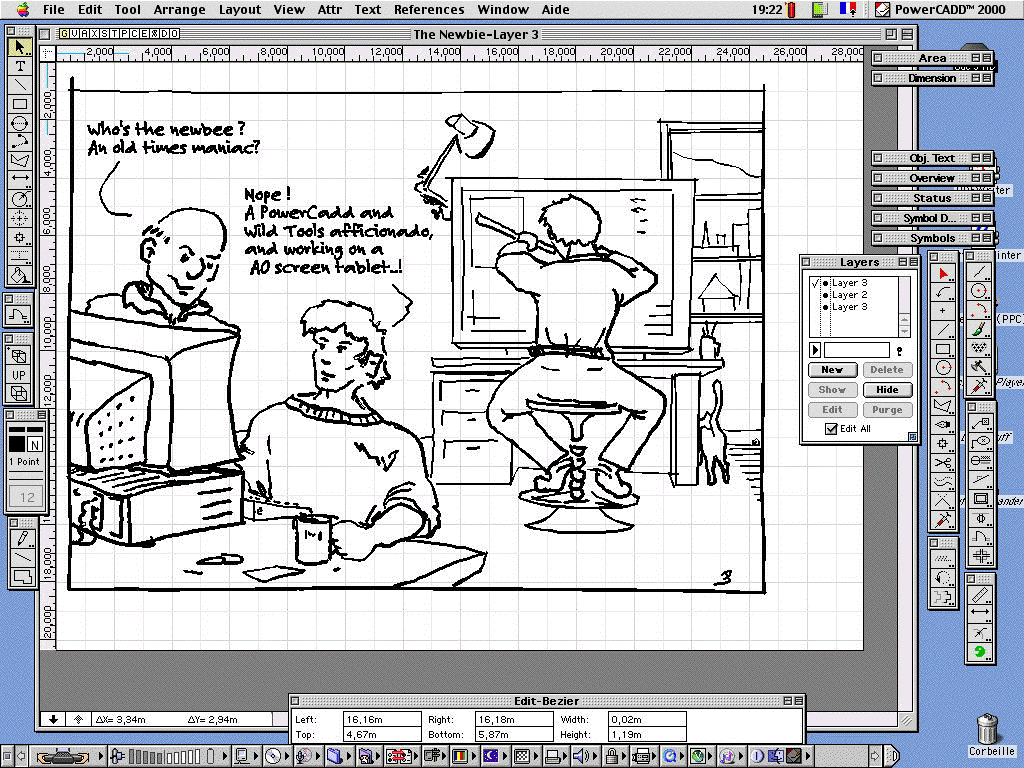The width and height of the screenshot is (1024, 768).
Task: Open the References menu
Action: click(x=429, y=9)
